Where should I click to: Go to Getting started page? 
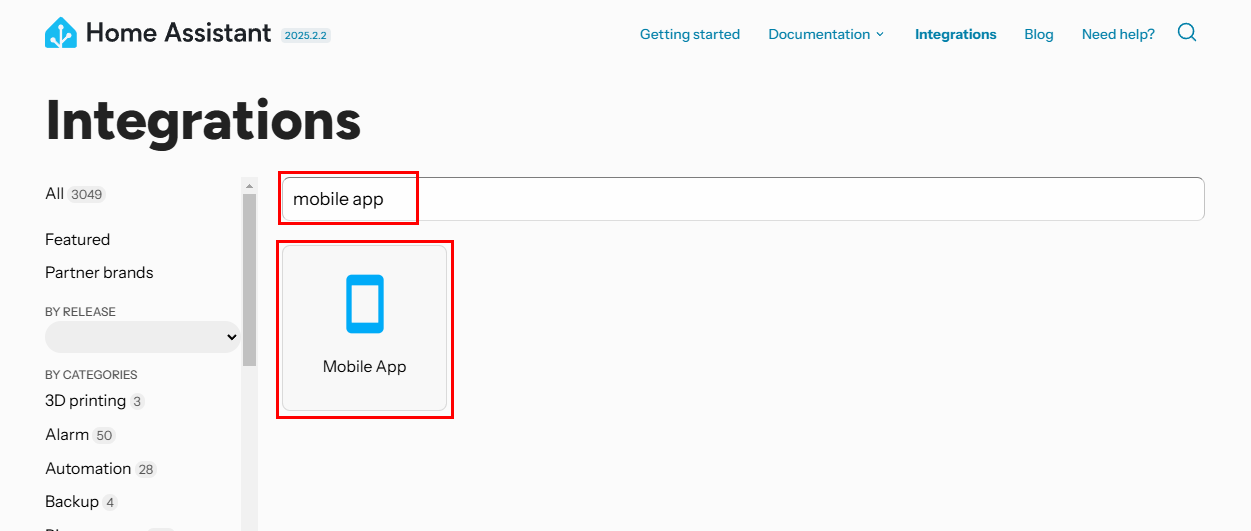690,34
